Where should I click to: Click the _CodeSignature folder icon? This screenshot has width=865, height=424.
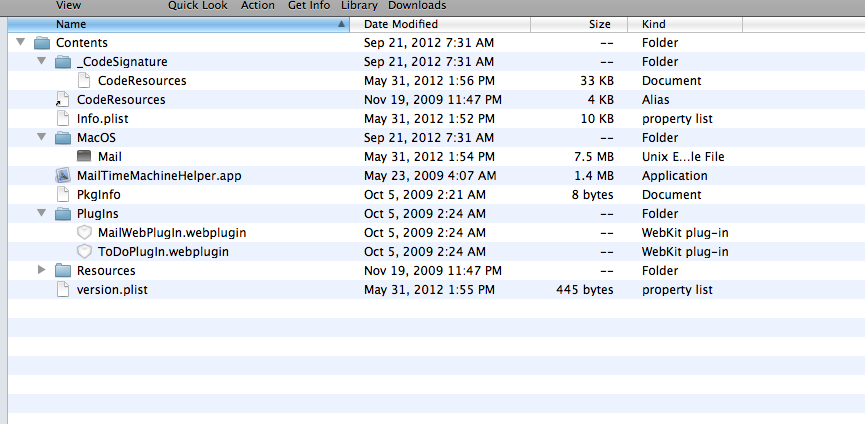pyautogui.click(x=63, y=62)
